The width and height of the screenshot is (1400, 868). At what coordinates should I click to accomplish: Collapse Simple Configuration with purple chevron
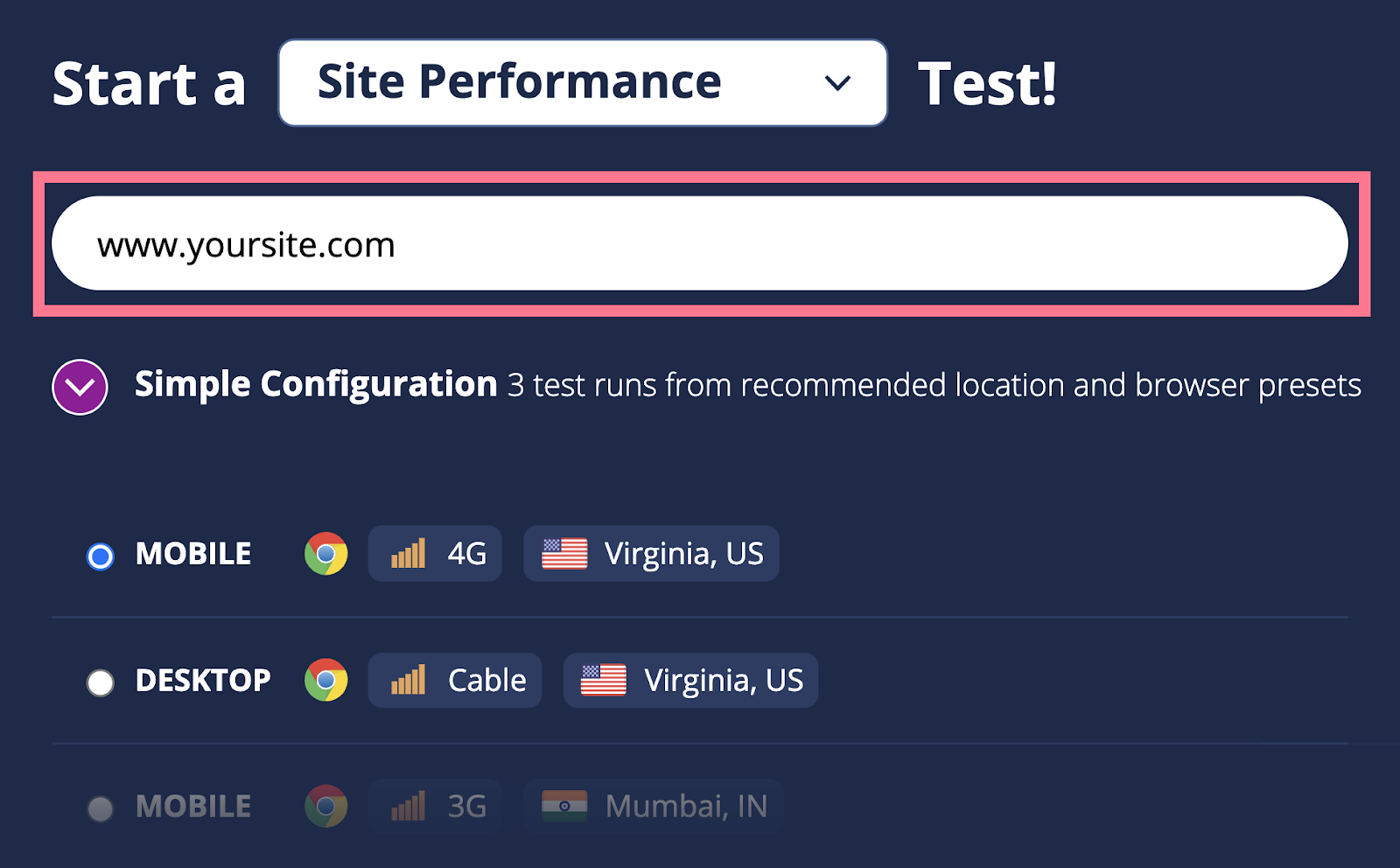click(80, 387)
